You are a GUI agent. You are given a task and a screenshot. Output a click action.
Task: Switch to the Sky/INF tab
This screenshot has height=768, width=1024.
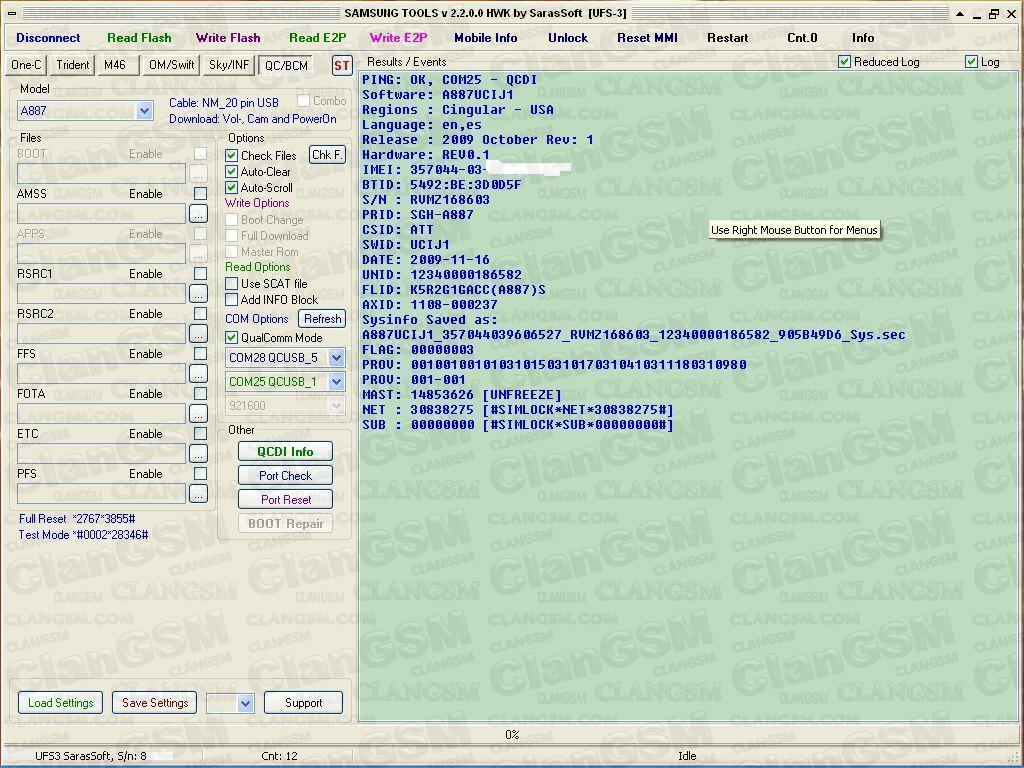pos(229,65)
